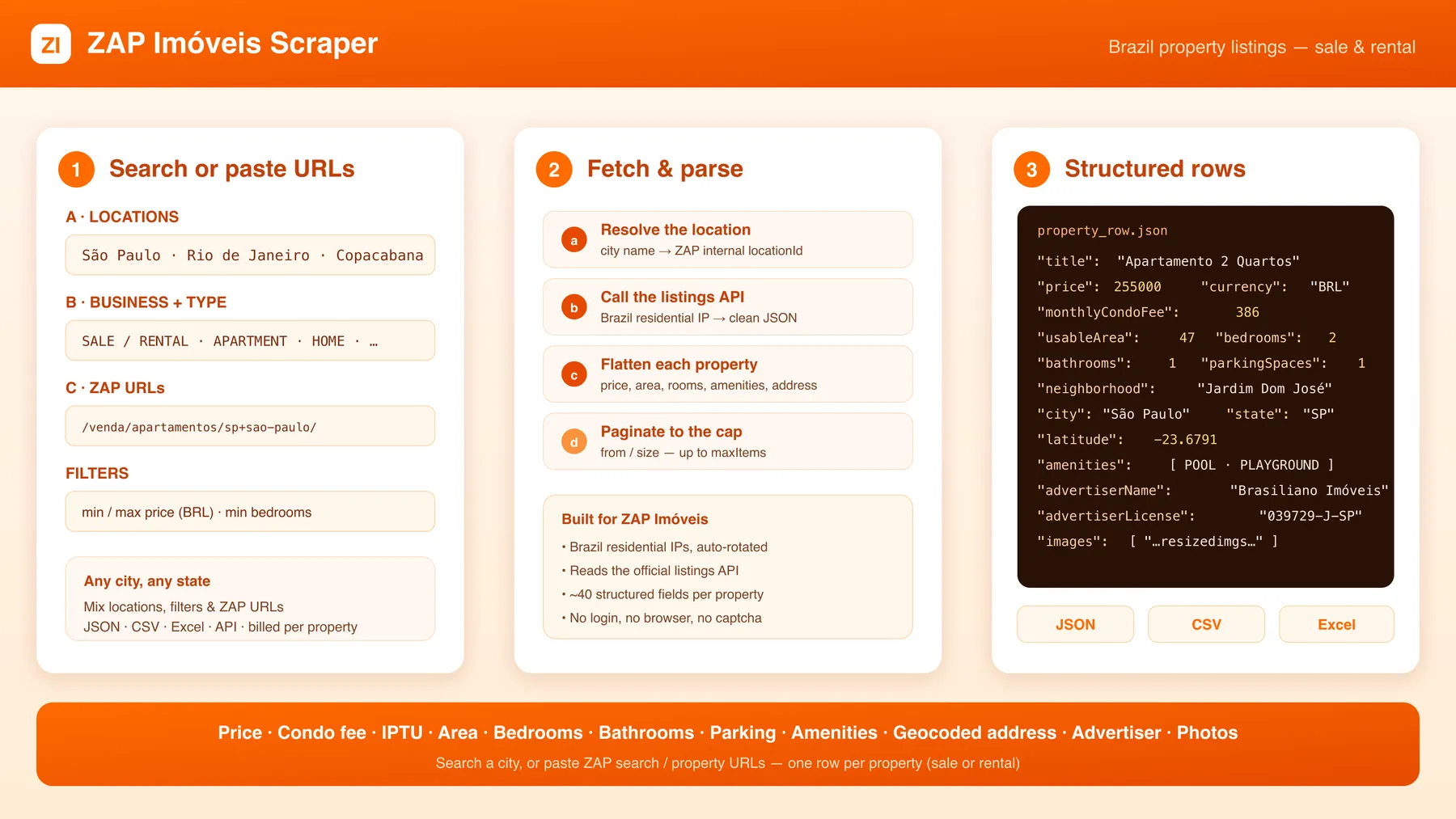The height and width of the screenshot is (819, 1456).
Task: Open the Flatten each property card
Action: (x=728, y=374)
